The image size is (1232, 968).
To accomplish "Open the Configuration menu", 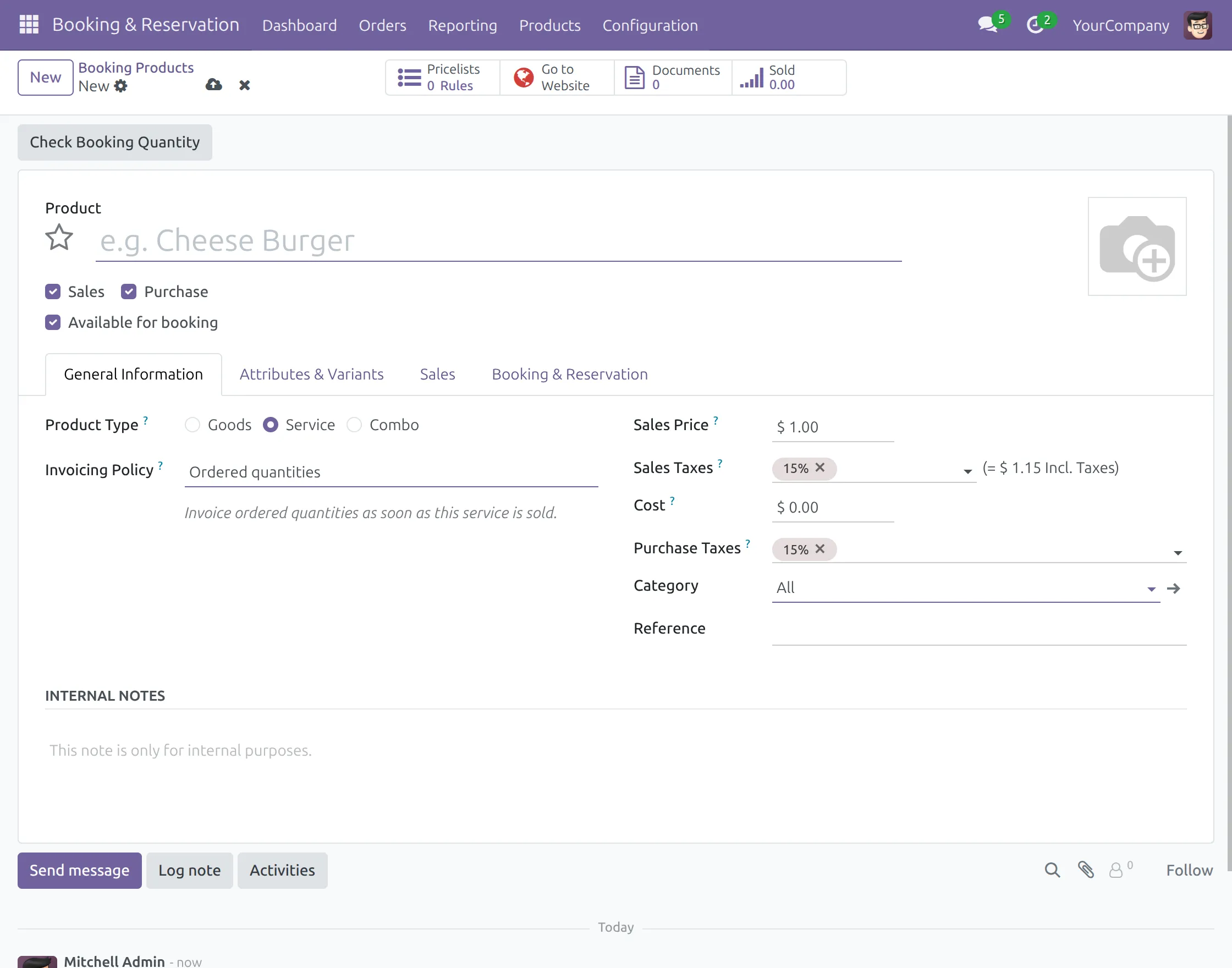I will click(x=650, y=25).
